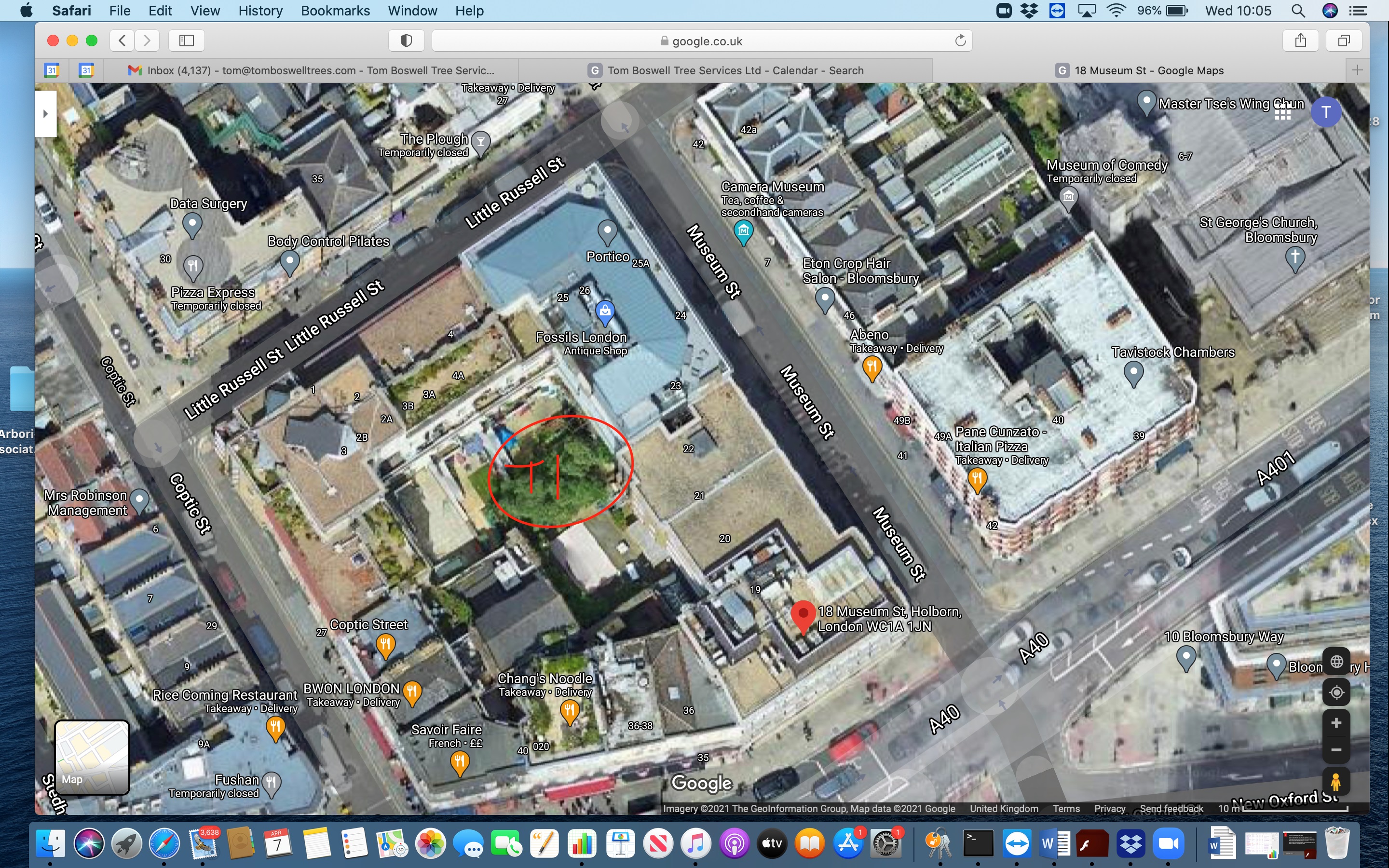Viewport: 1389px width, 868px height.
Task: Click the show your location button
Action: point(1336,692)
